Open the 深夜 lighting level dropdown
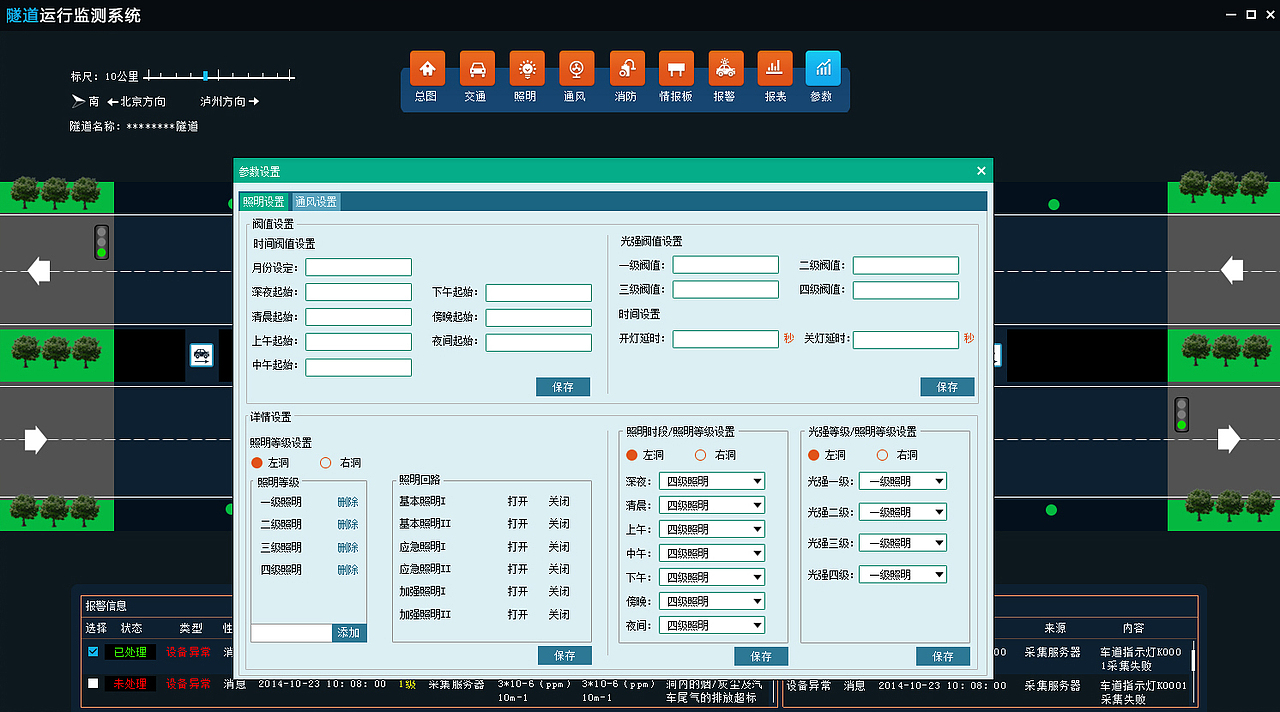 pyautogui.click(x=712, y=481)
